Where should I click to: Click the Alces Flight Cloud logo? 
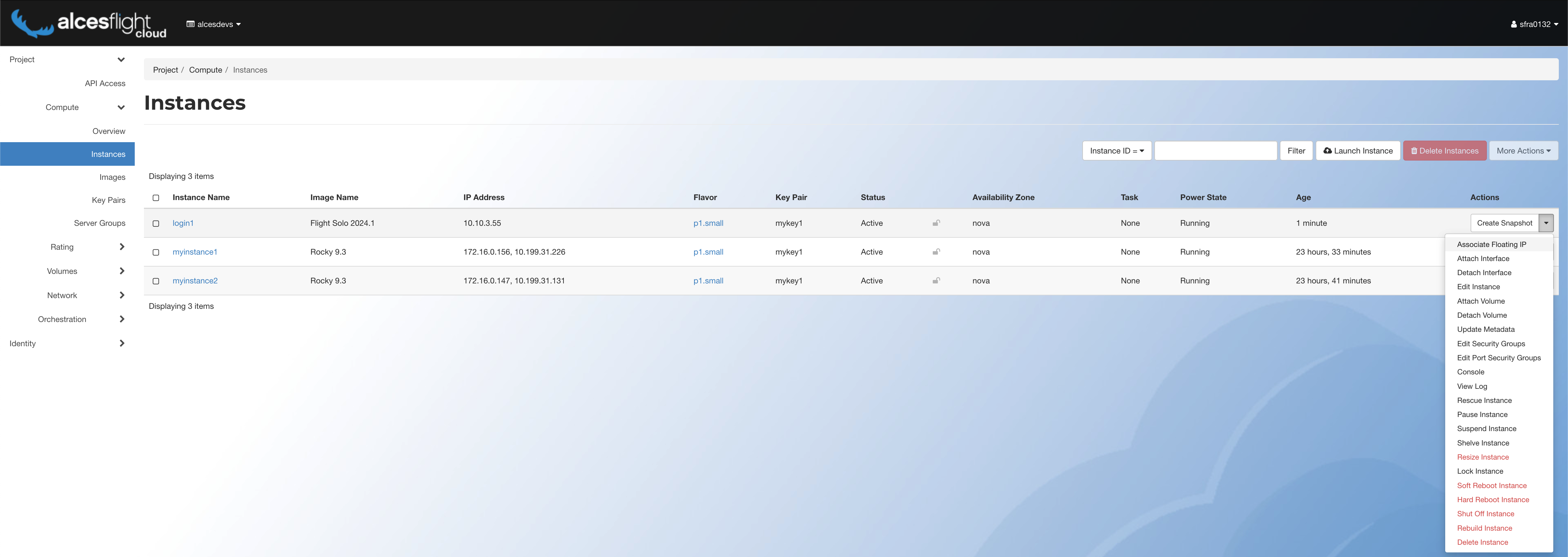click(89, 24)
